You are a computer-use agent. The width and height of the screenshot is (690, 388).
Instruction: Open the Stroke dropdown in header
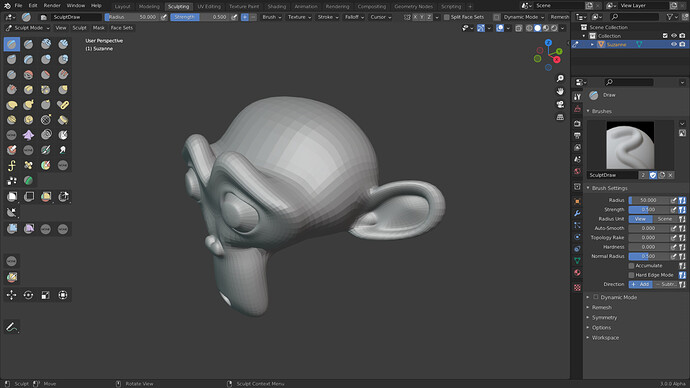point(328,17)
